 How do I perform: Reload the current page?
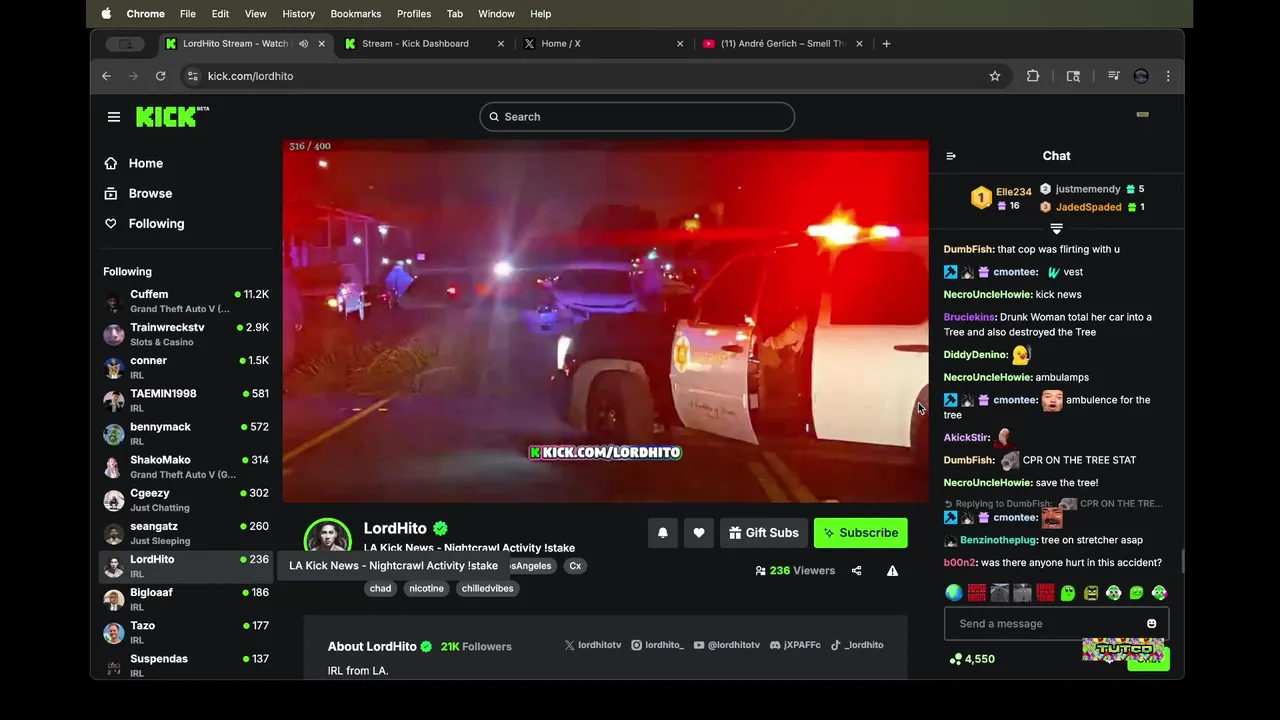click(x=160, y=76)
